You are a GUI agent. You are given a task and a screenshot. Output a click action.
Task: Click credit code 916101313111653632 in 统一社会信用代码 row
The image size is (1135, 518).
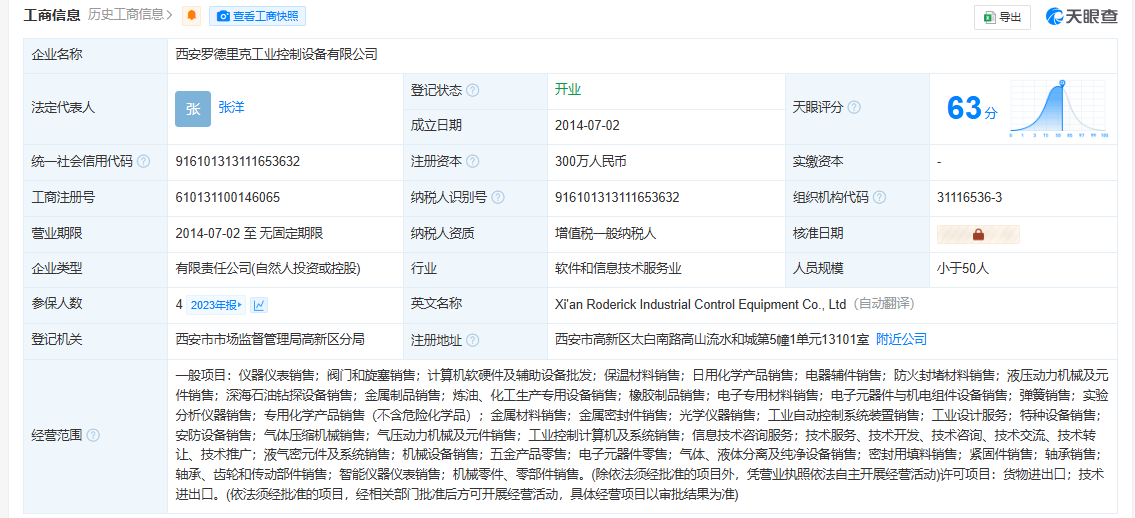coord(237,161)
